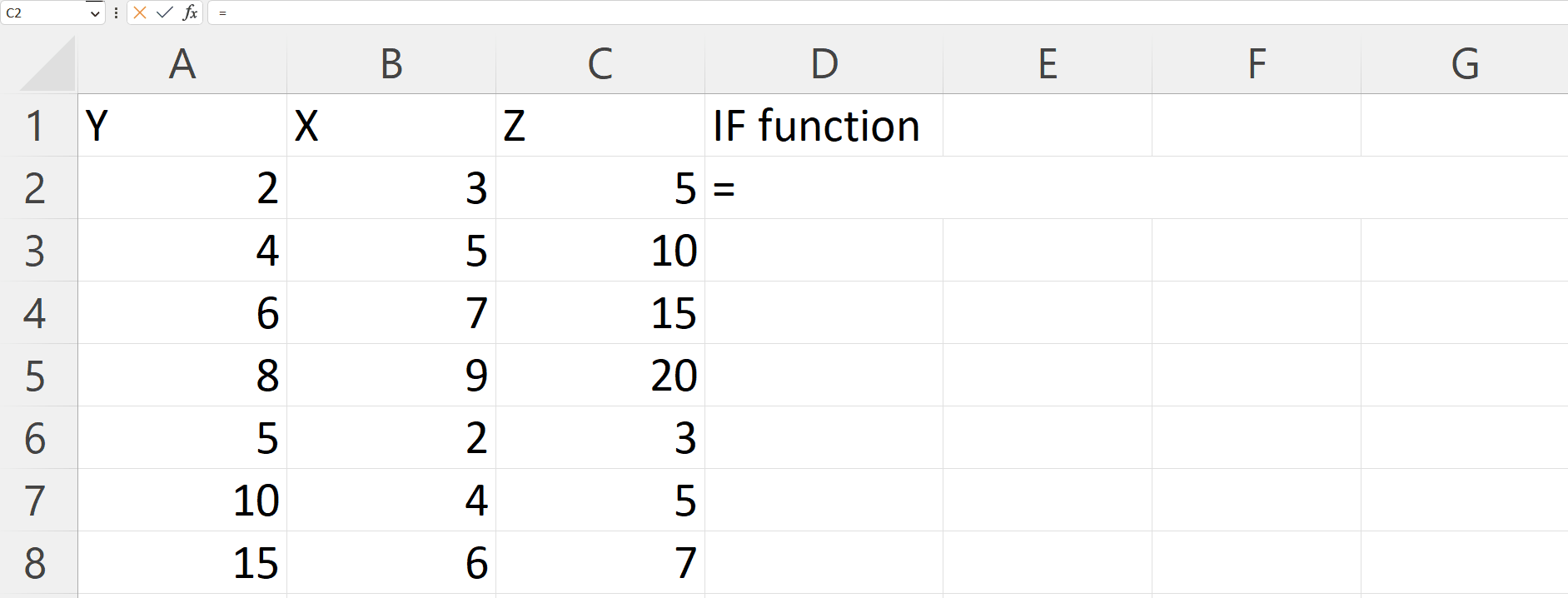Open Insert Function via fx icon
This screenshot has width=1568, height=598.
tap(190, 12)
